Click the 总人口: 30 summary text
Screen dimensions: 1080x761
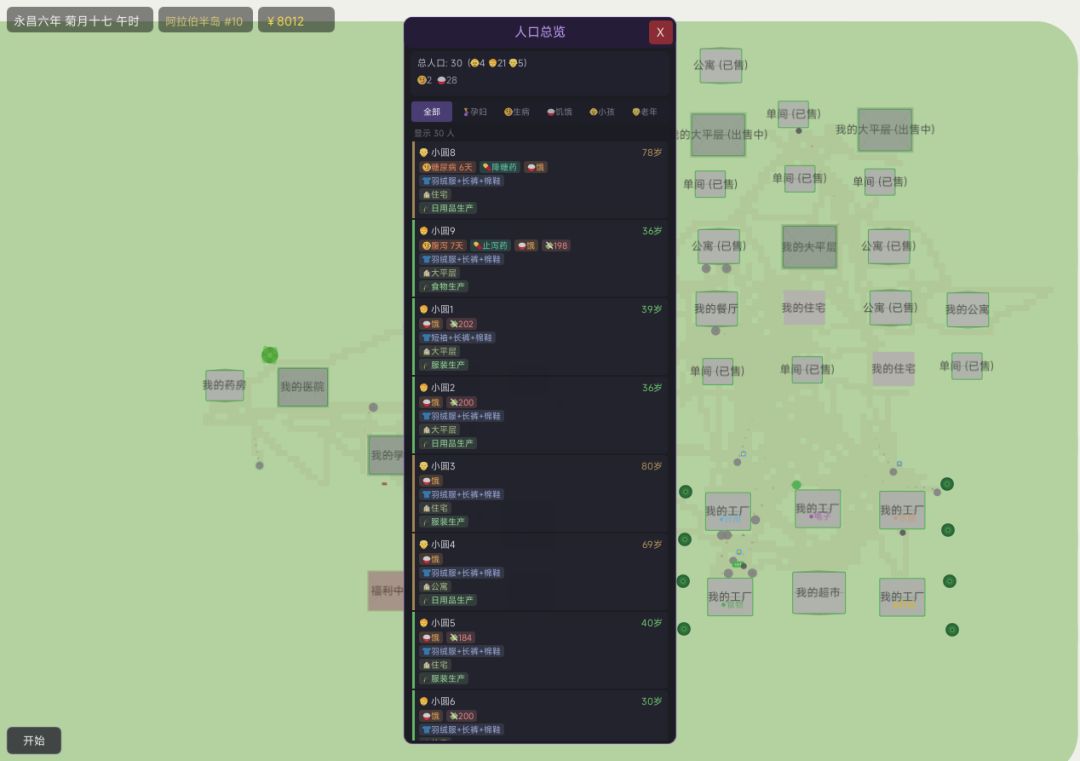(x=439, y=63)
